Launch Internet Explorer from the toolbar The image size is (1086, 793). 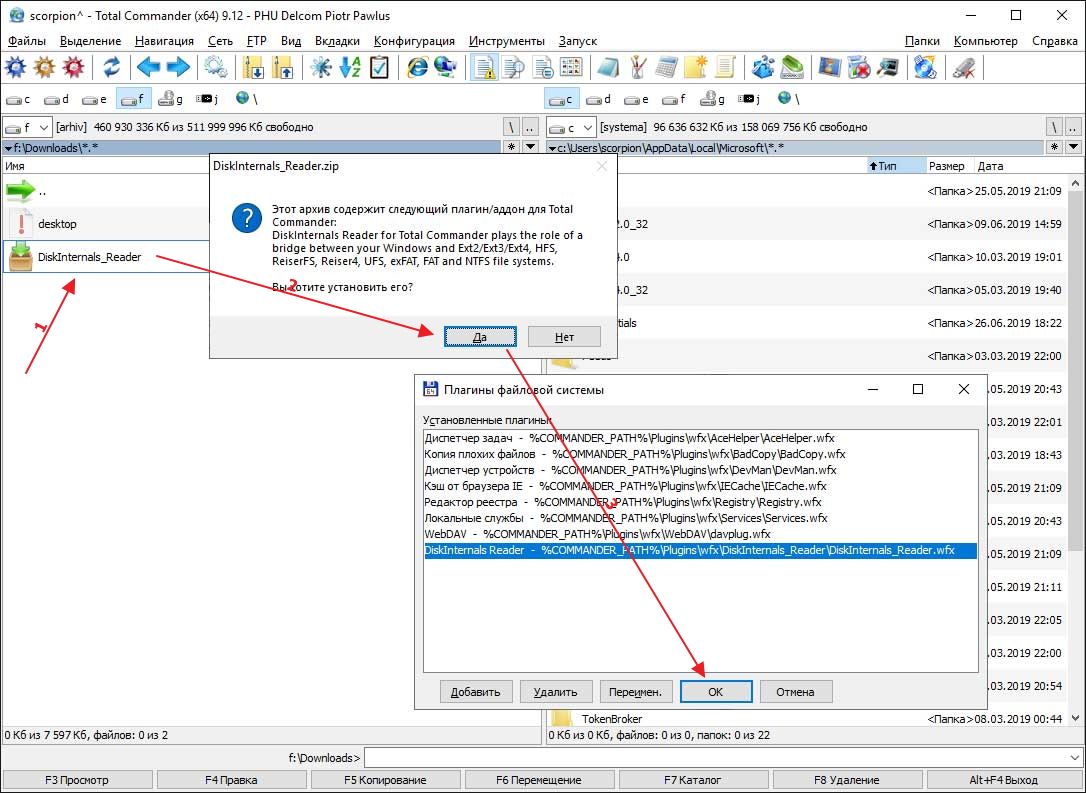tap(417, 68)
